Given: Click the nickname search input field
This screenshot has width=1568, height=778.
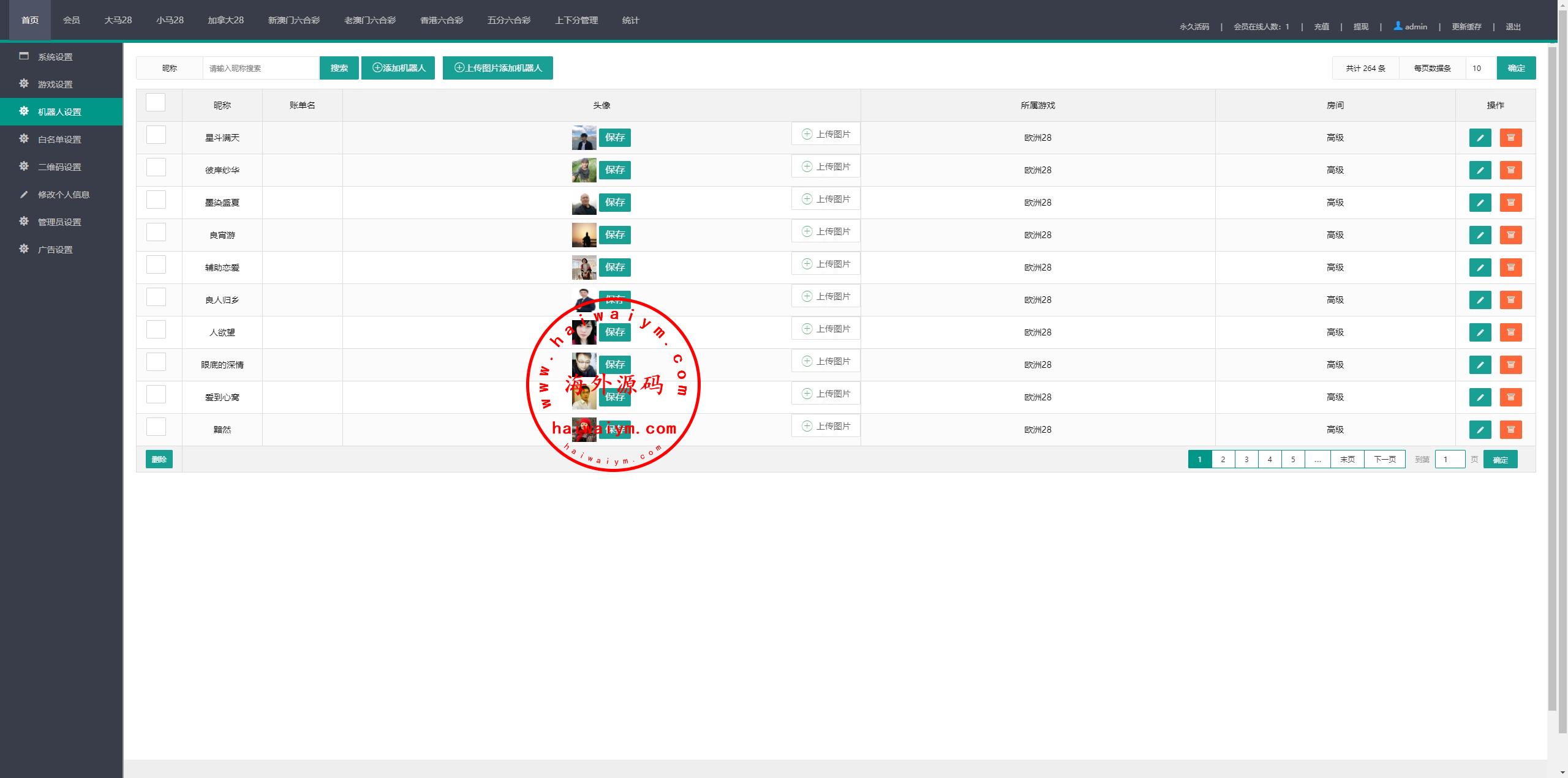Looking at the screenshot, I should 261,68.
